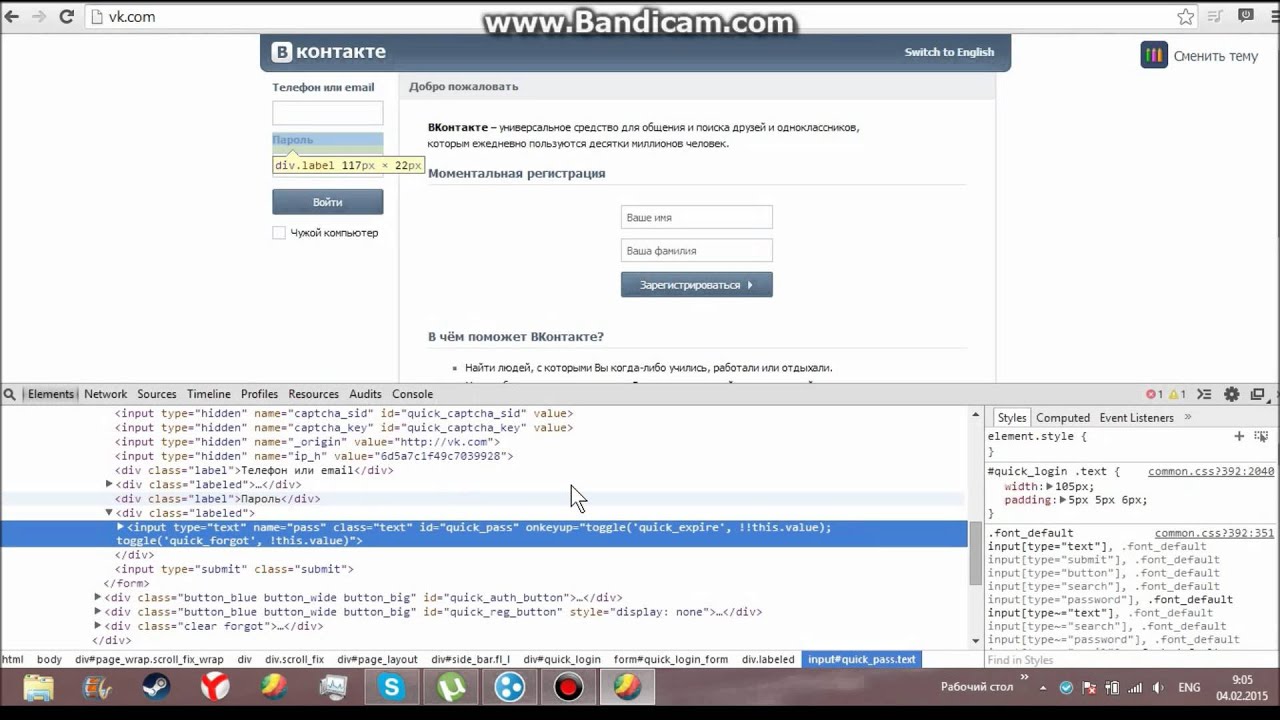Click the Elements panel scrollbar thumb

coord(975,551)
